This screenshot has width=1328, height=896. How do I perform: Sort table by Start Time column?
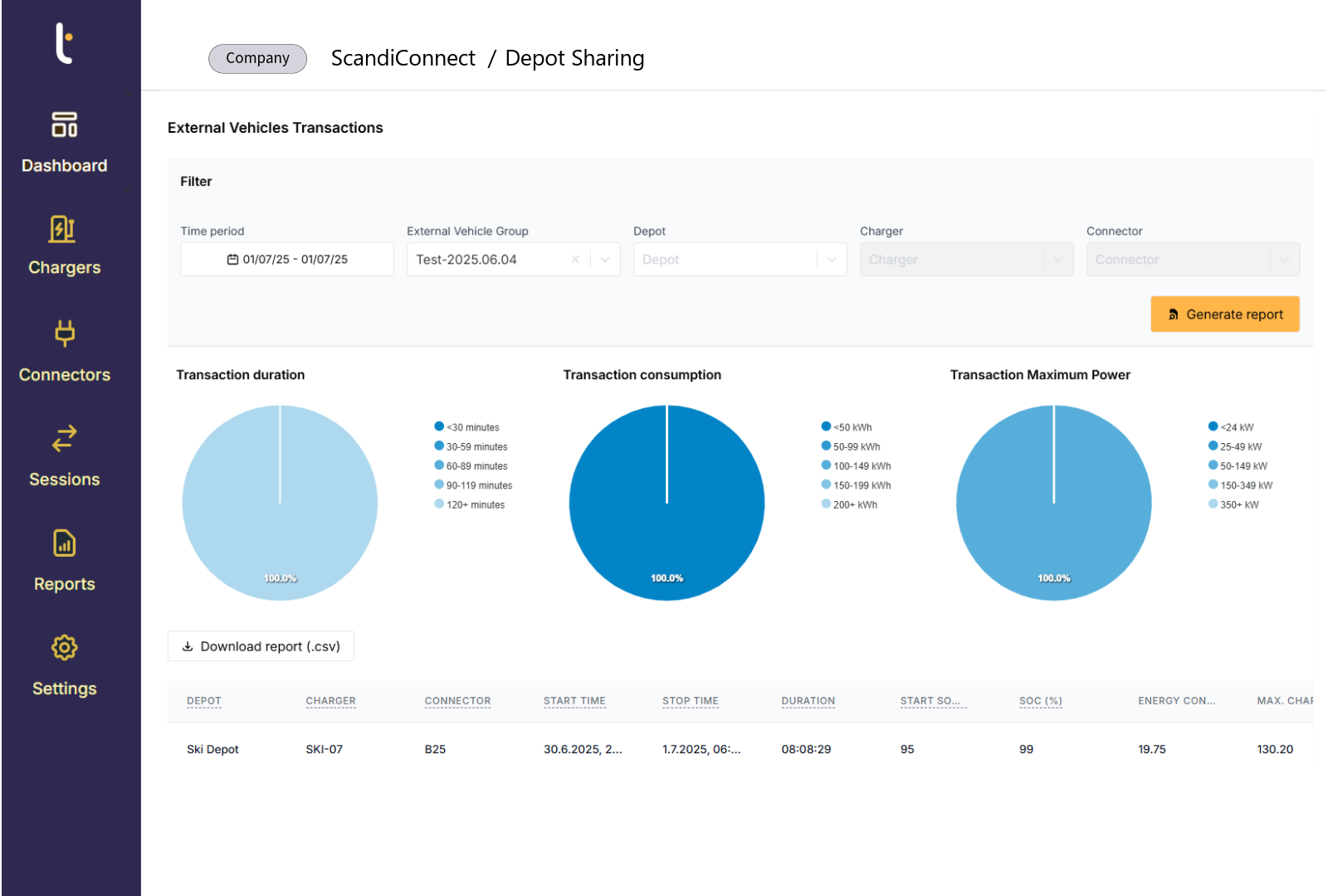(x=574, y=701)
